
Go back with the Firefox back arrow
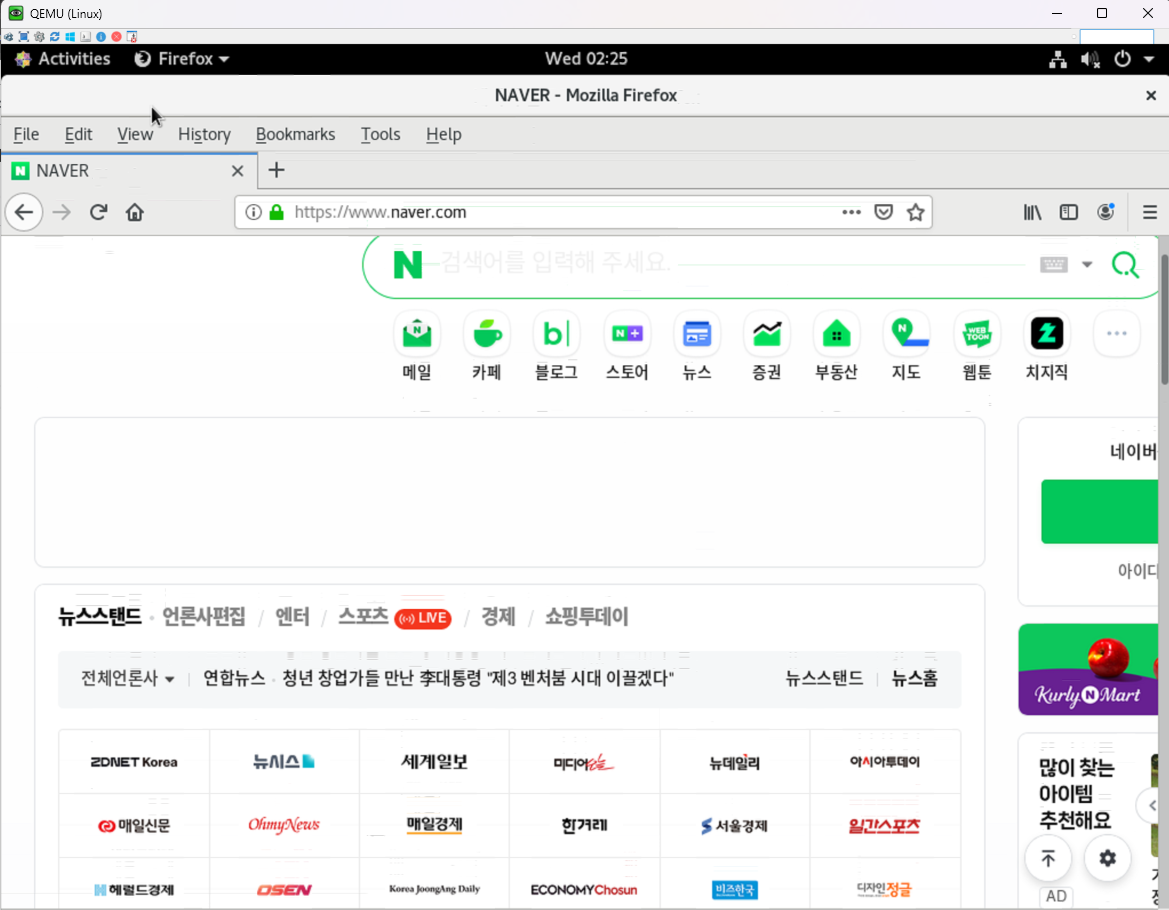[x=24, y=212]
